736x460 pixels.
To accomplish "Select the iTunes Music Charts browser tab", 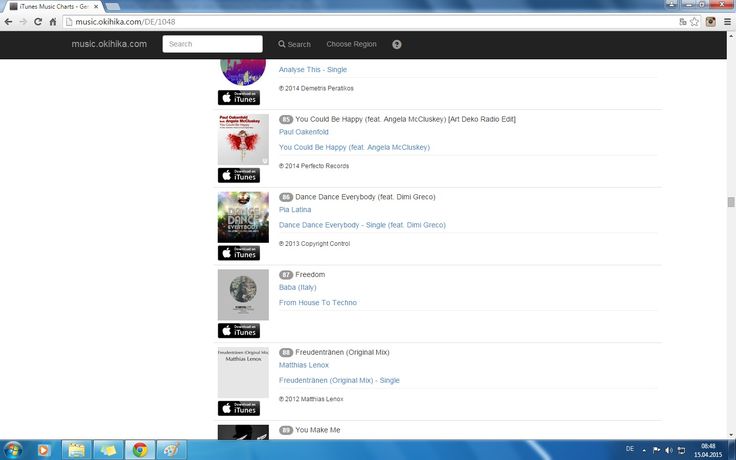I will click(x=52, y=7).
